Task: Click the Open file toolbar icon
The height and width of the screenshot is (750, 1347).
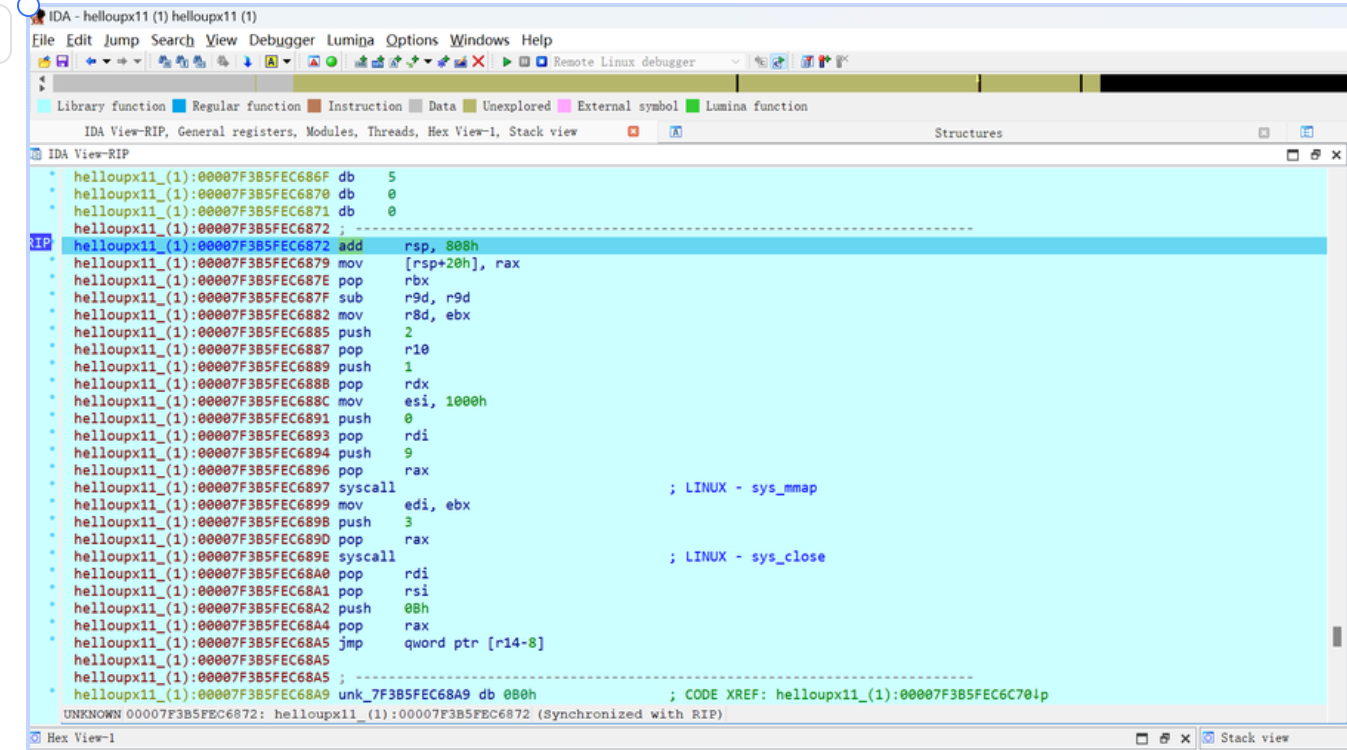Action: click(x=44, y=62)
